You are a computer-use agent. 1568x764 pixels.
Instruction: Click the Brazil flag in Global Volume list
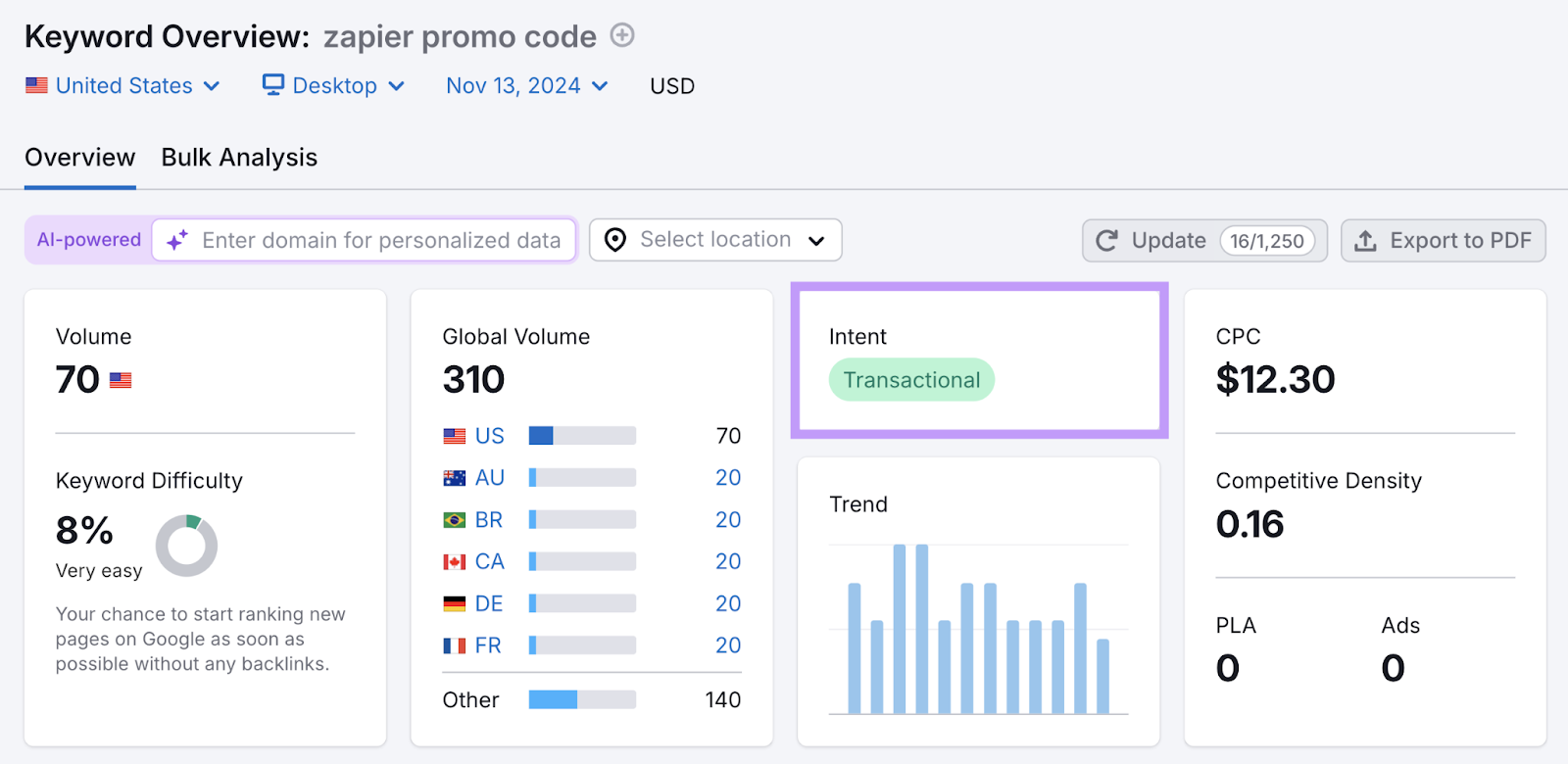[454, 519]
